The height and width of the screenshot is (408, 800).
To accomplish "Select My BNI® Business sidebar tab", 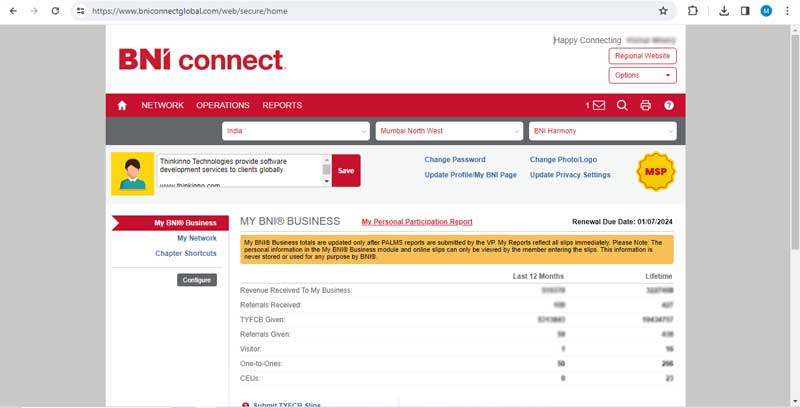I will pyautogui.click(x=170, y=223).
